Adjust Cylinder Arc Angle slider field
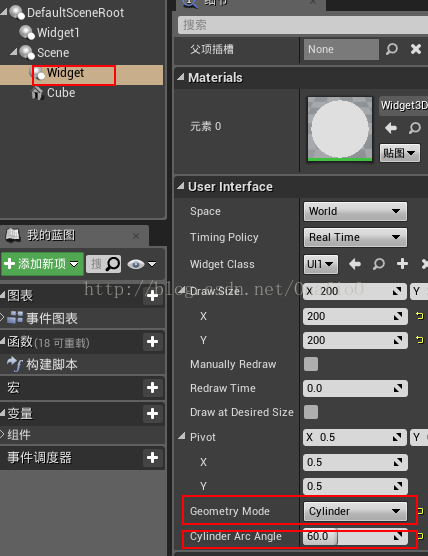 (x=355, y=536)
